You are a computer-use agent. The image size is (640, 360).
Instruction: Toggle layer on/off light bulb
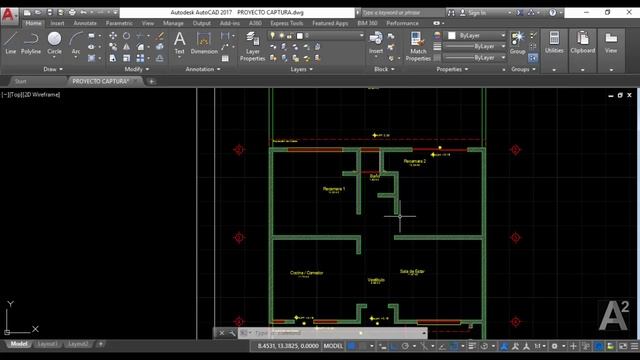[x=273, y=36]
